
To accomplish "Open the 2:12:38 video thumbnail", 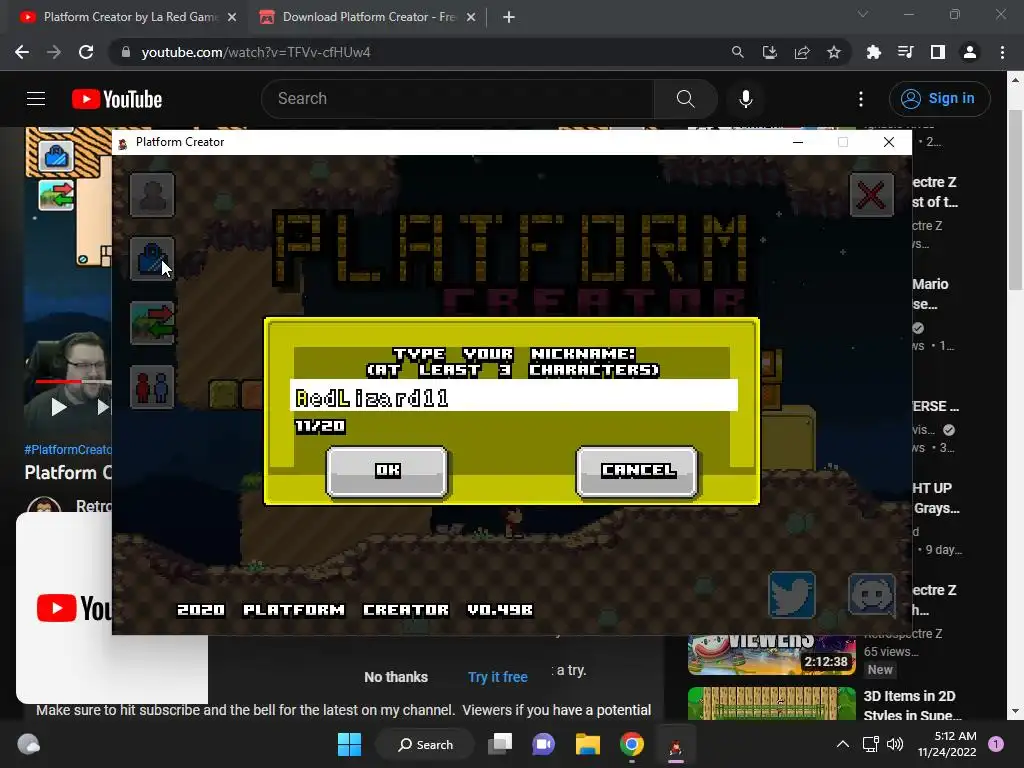I will coord(771,655).
